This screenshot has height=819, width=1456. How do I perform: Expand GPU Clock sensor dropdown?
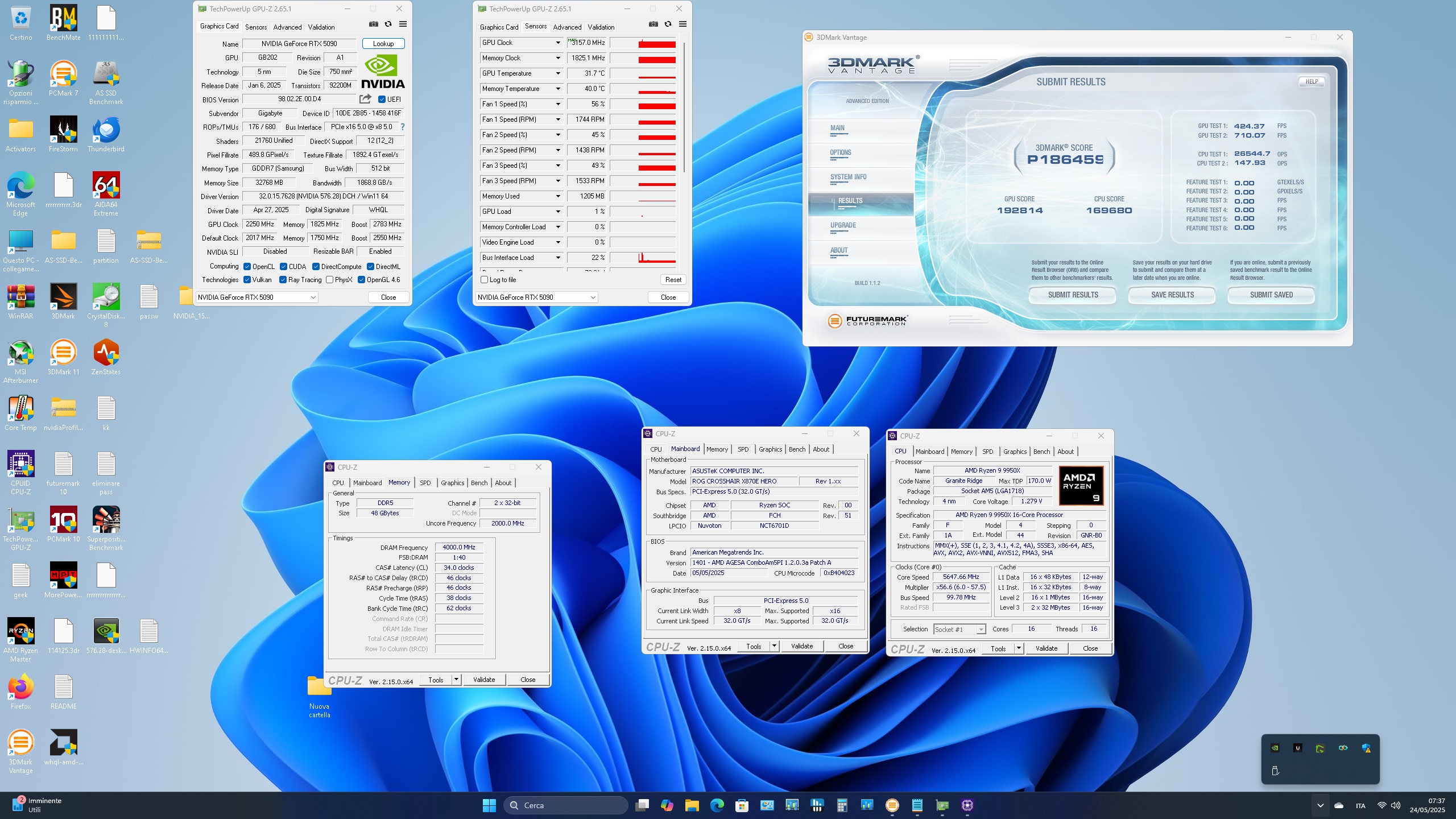click(558, 43)
